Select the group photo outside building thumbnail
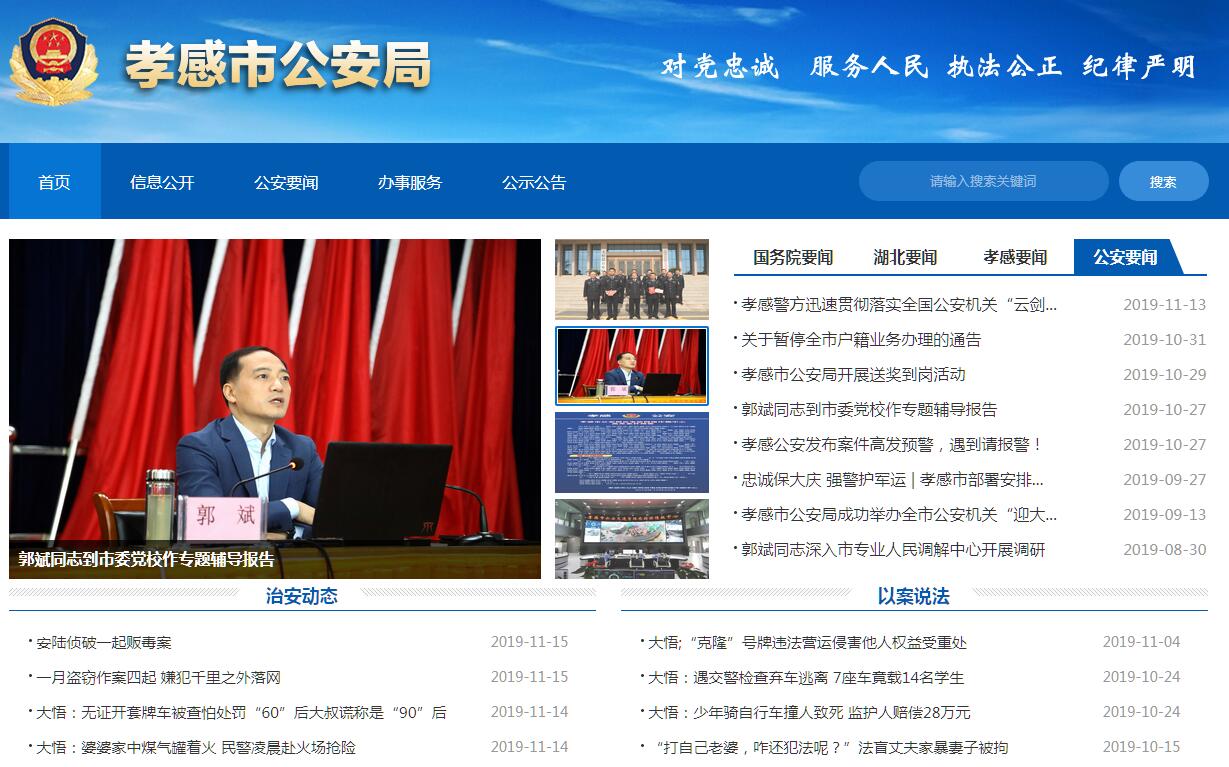The width and height of the screenshot is (1229, 767). (632, 280)
